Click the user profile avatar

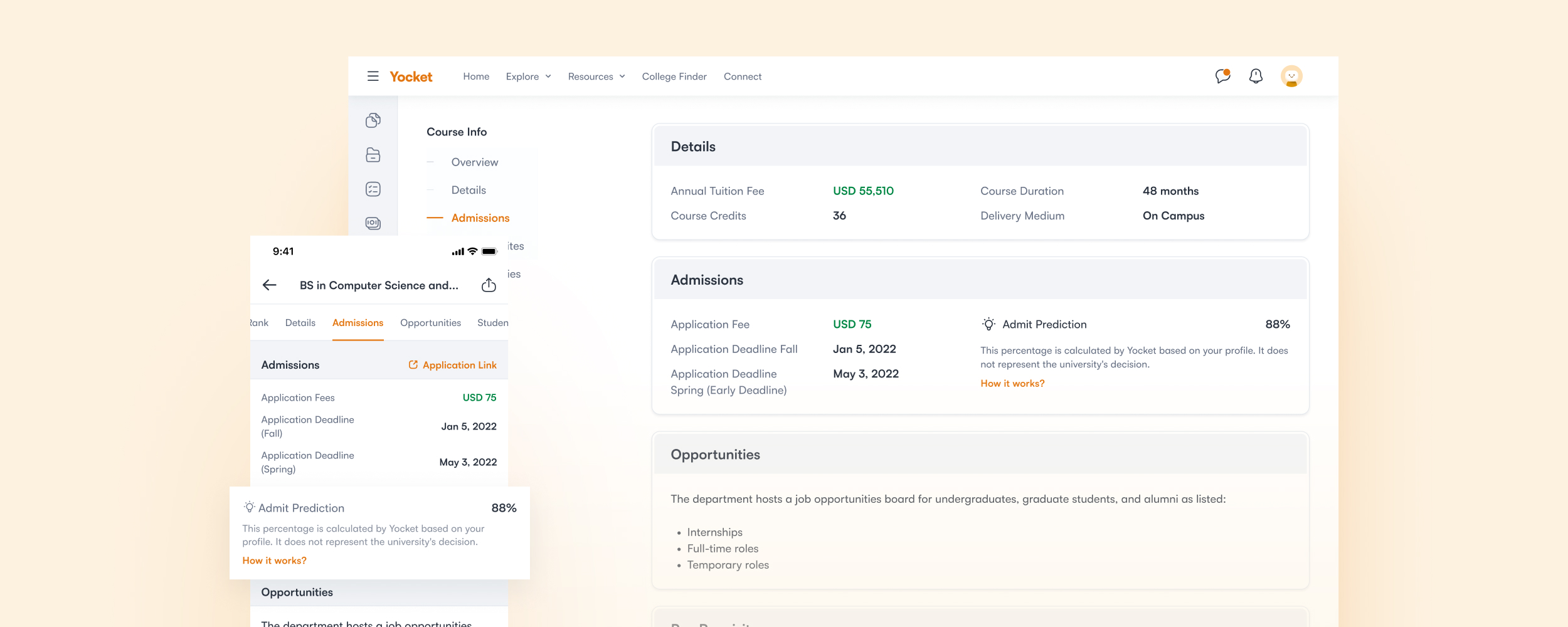pyautogui.click(x=1291, y=76)
